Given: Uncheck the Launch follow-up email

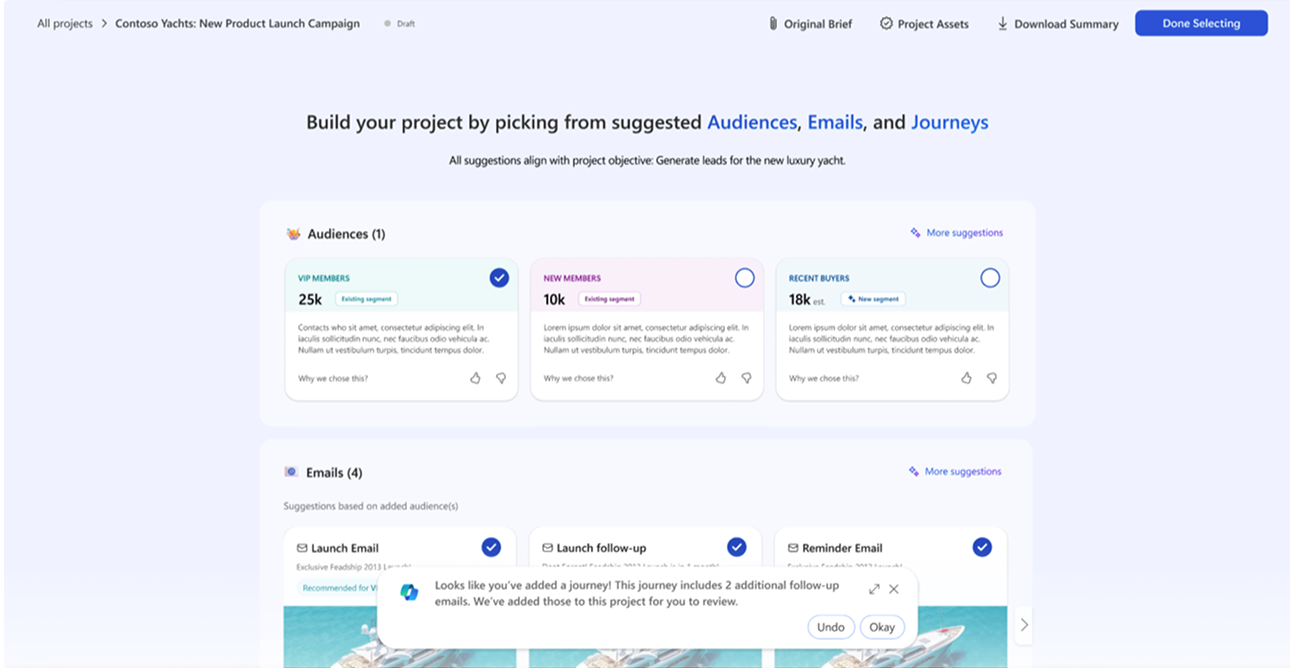Looking at the screenshot, I should tap(737, 547).
